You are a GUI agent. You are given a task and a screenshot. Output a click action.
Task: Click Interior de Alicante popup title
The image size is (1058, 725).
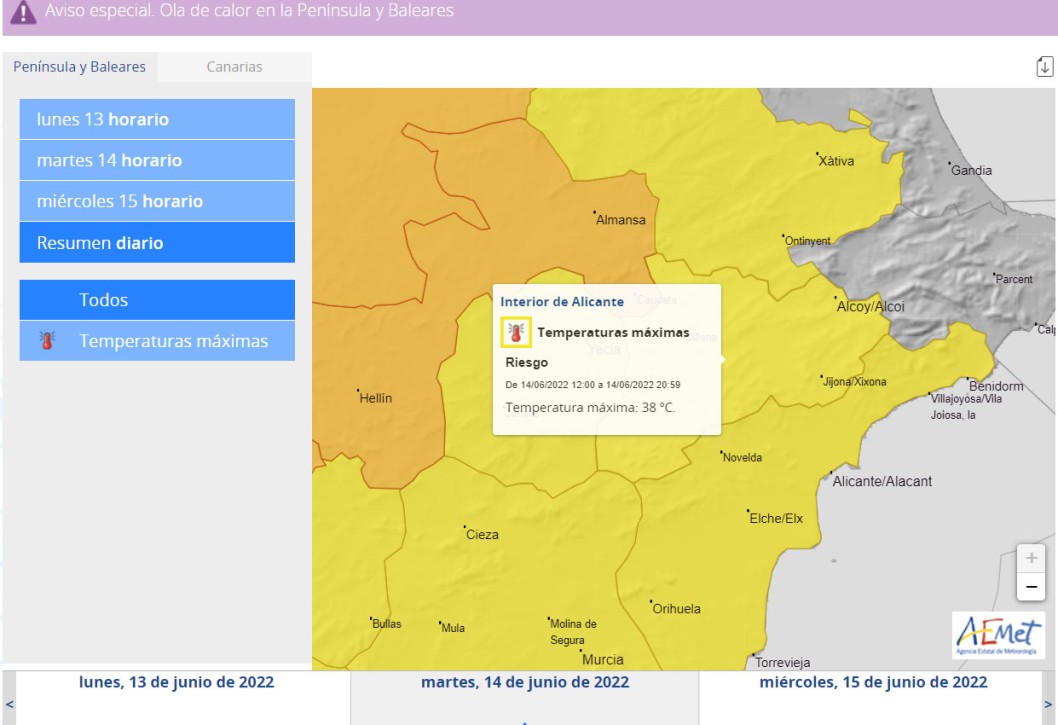click(x=562, y=302)
